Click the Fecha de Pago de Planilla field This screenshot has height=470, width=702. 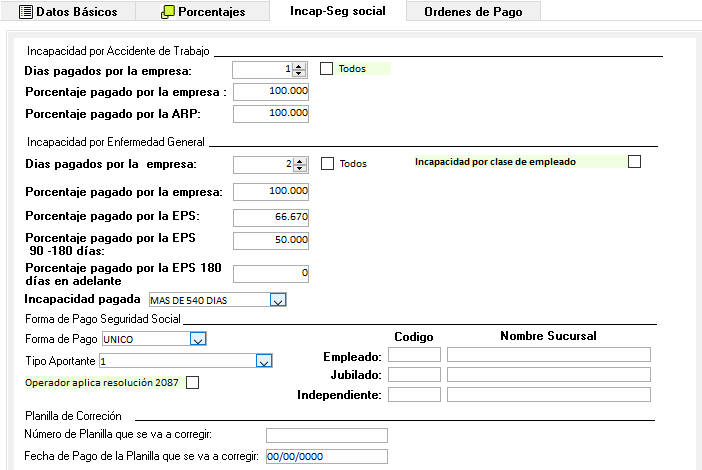tap(326, 457)
